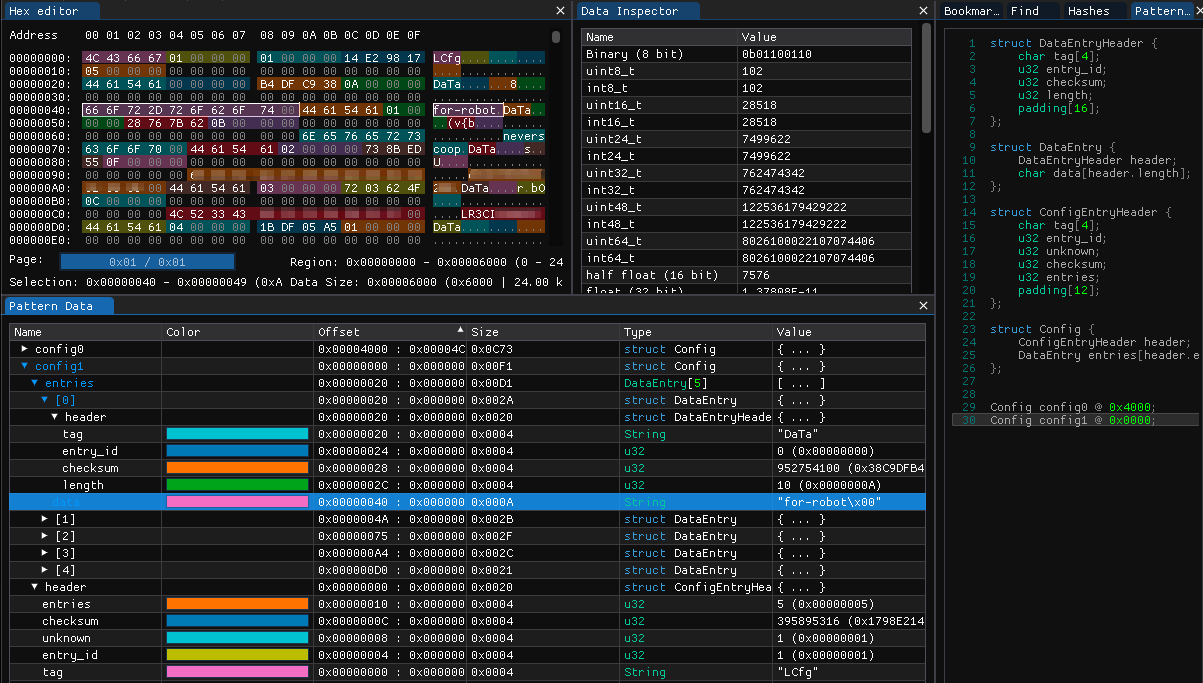
Task: Sort by the Name column header in Pattern Data
Action: pyautogui.click(x=85, y=332)
